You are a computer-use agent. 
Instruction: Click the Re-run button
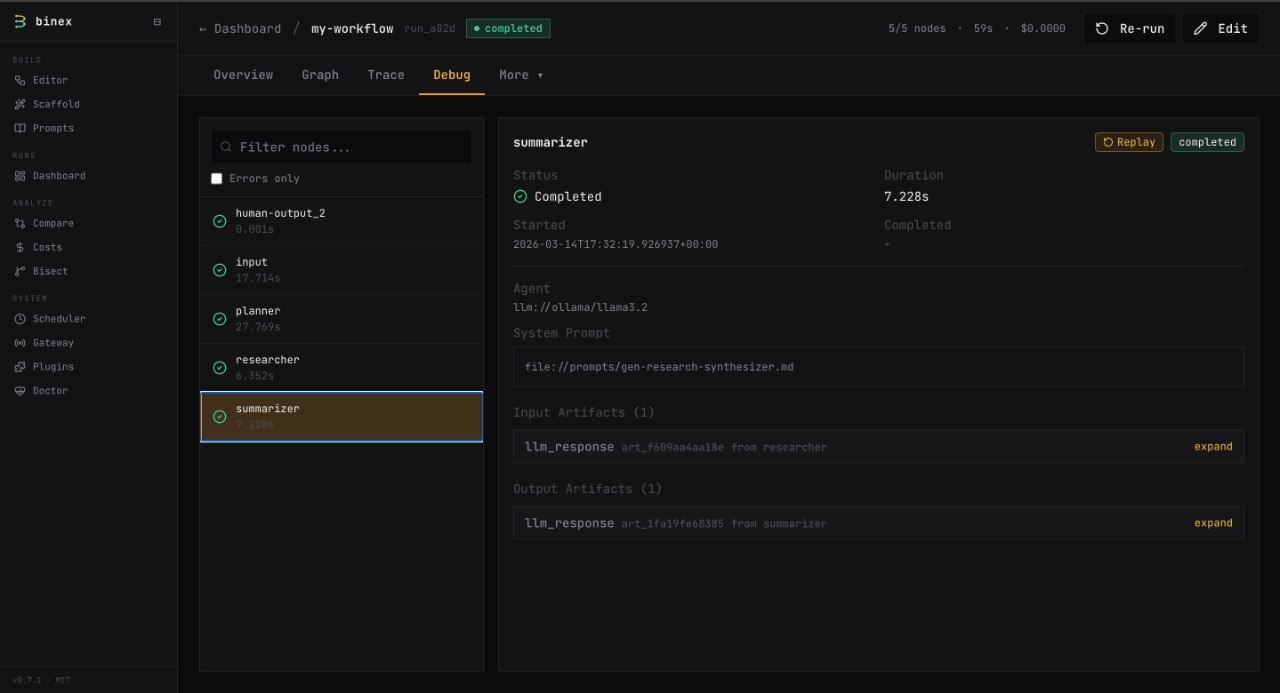pyautogui.click(x=1130, y=28)
